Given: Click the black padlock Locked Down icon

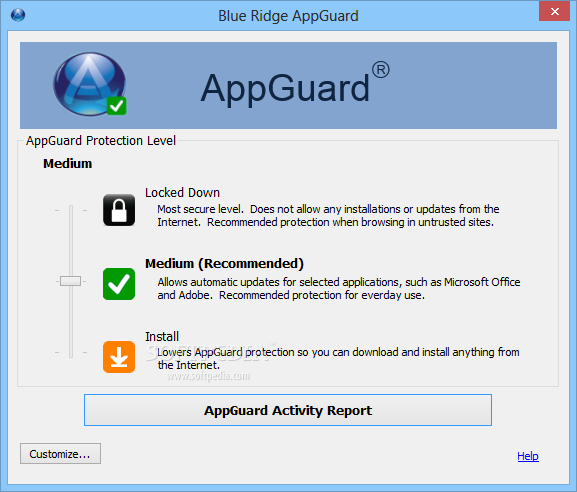Looking at the screenshot, I should click(119, 210).
